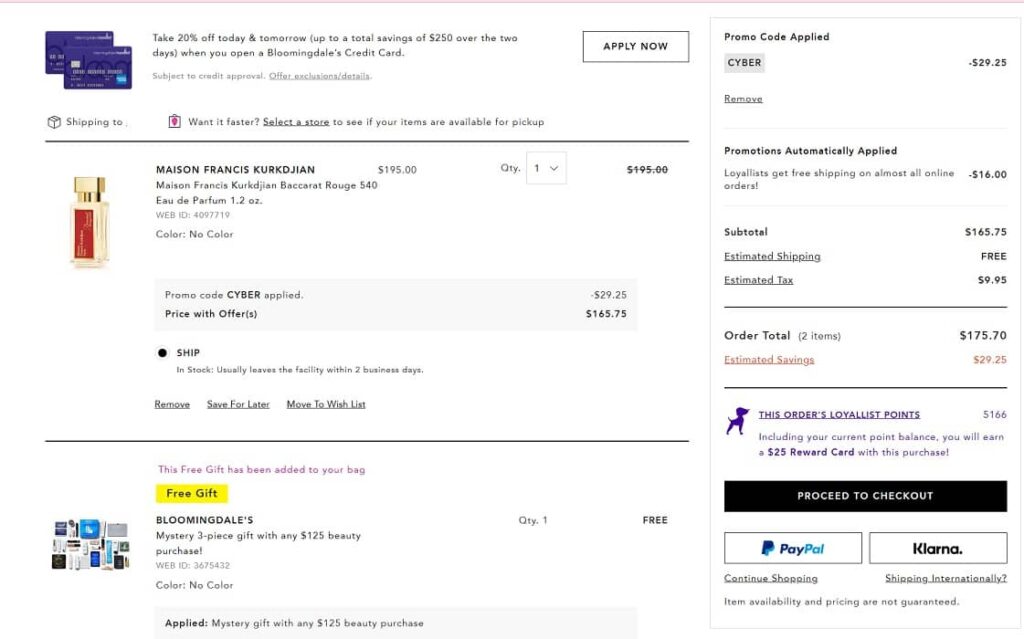Open the mystery free gift thumbnail
Image resolution: width=1024 pixels, height=639 pixels.
coord(90,544)
